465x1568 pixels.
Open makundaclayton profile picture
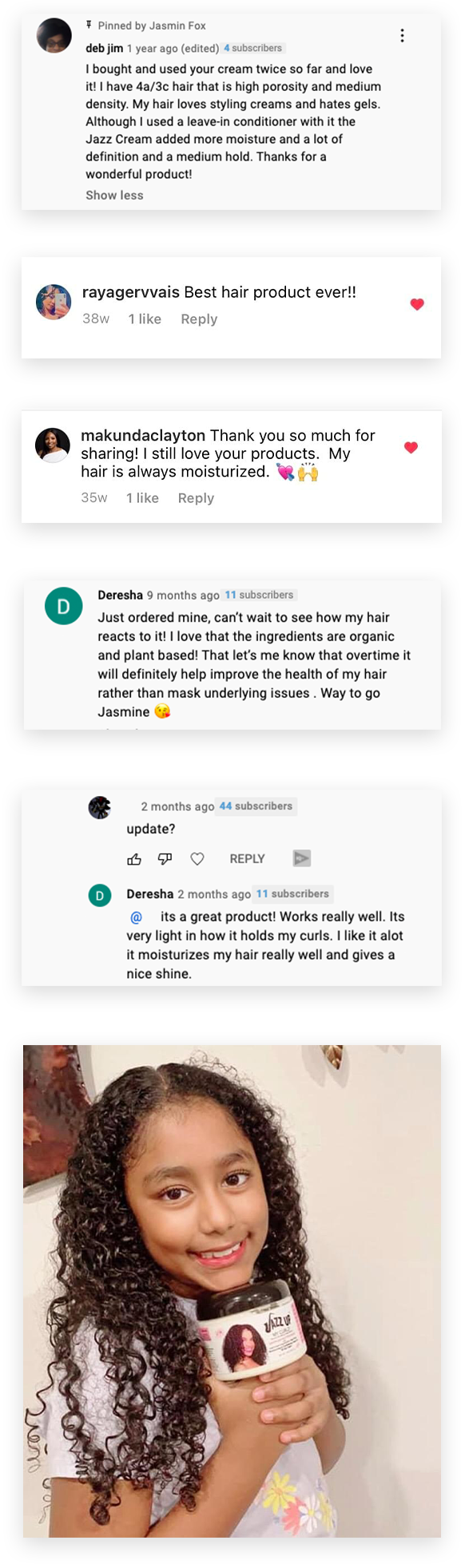[53, 445]
